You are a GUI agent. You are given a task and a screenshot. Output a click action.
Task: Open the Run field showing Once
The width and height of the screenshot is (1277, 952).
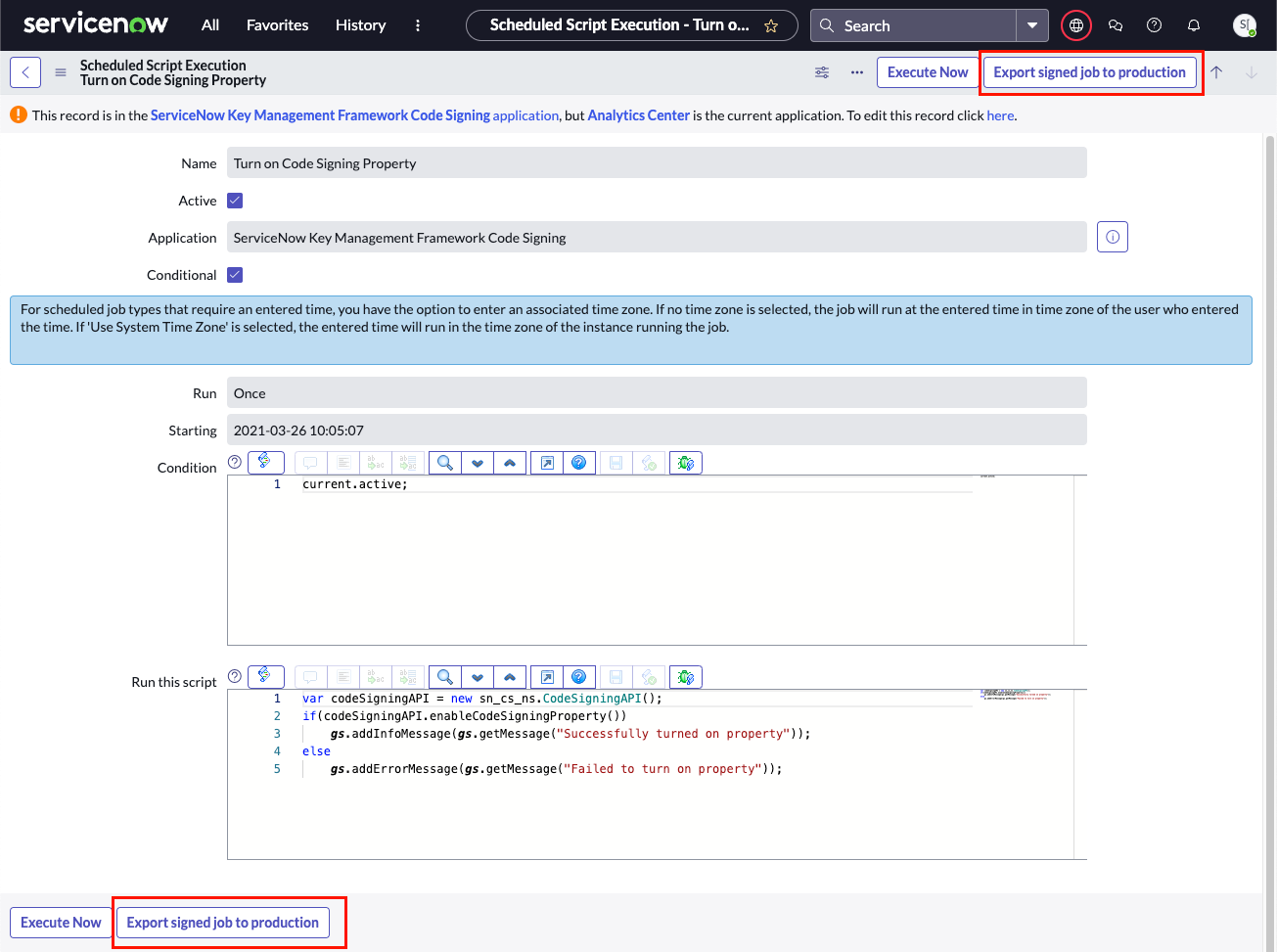pyautogui.click(x=657, y=393)
